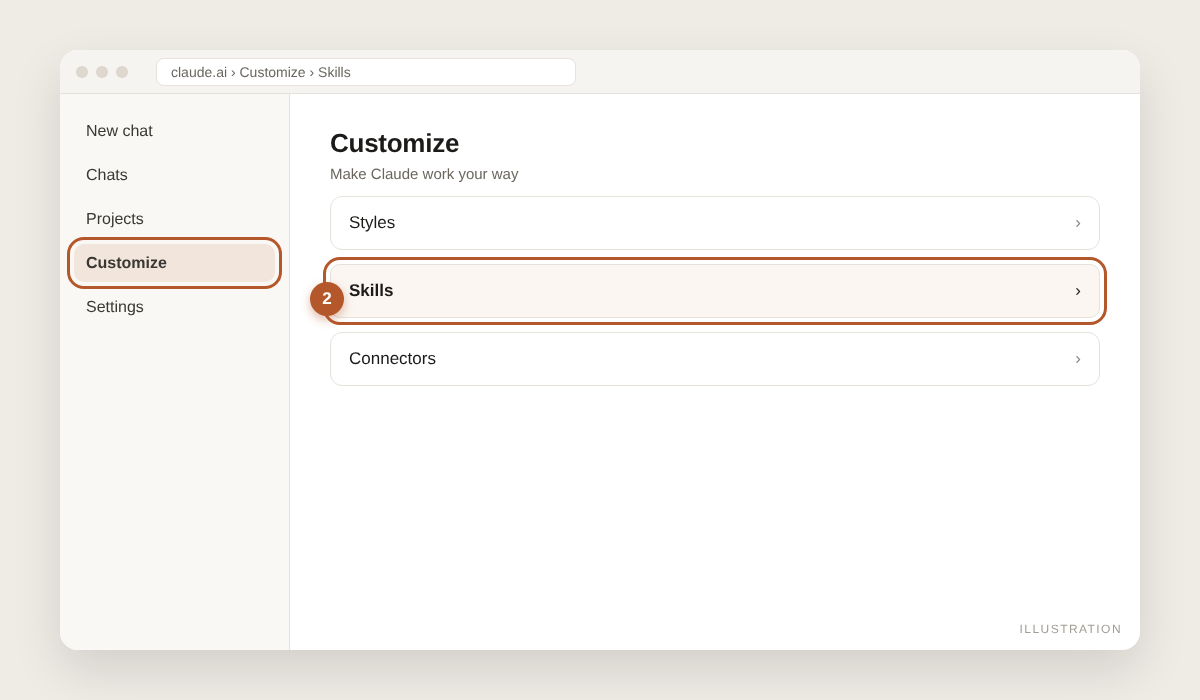This screenshot has width=1200, height=700.
Task: Select the Customize page heading
Action: coord(394,143)
